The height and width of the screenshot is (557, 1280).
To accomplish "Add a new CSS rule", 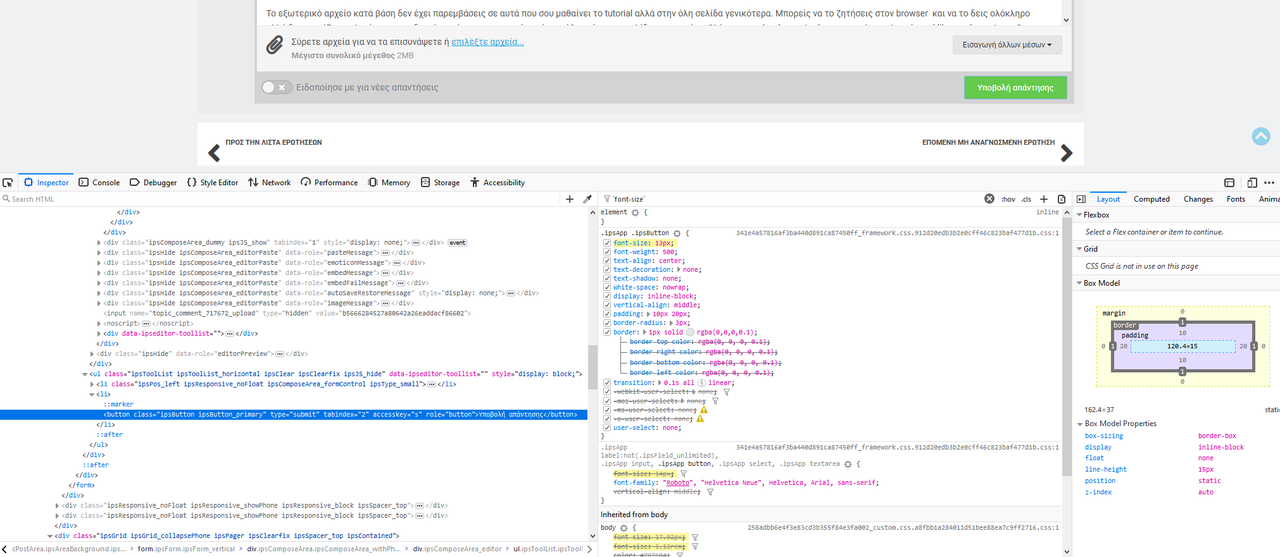I will coord(1044,199).
